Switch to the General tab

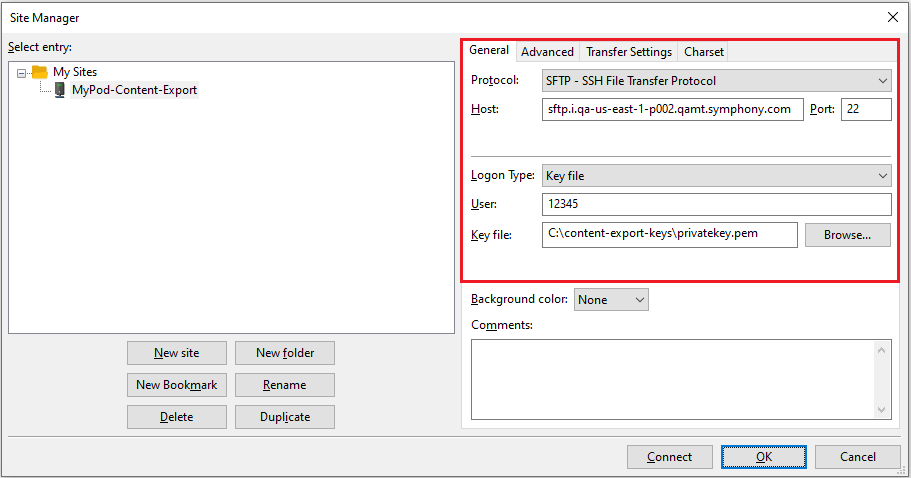point(489,51)
